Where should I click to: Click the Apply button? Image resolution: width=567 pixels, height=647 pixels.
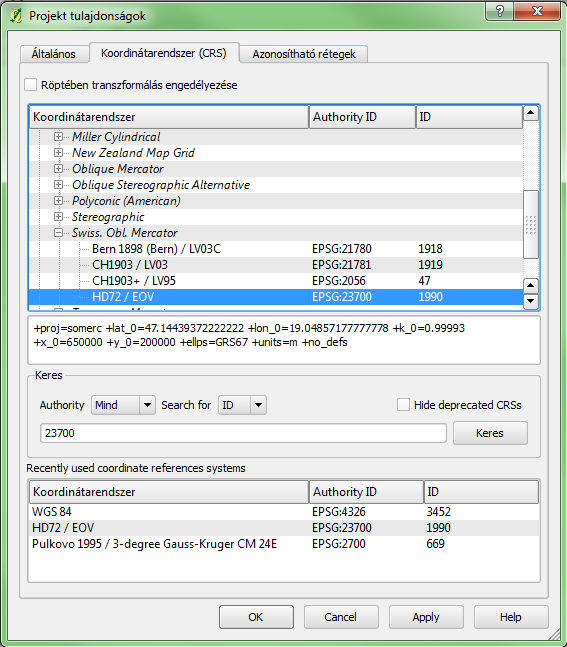click(426, 617)
